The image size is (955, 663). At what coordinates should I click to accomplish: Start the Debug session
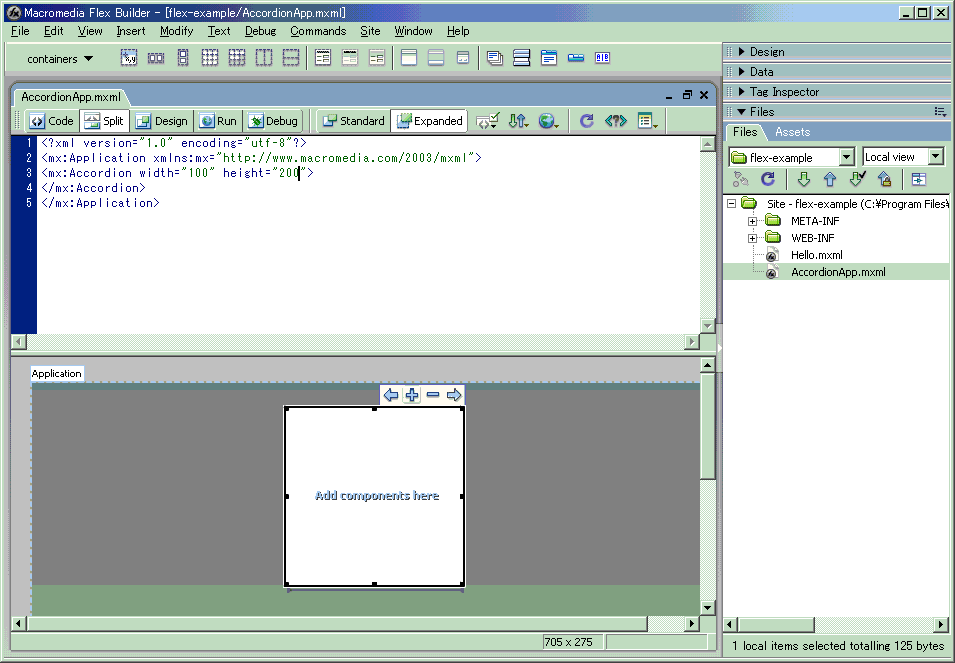click(273, 121)
